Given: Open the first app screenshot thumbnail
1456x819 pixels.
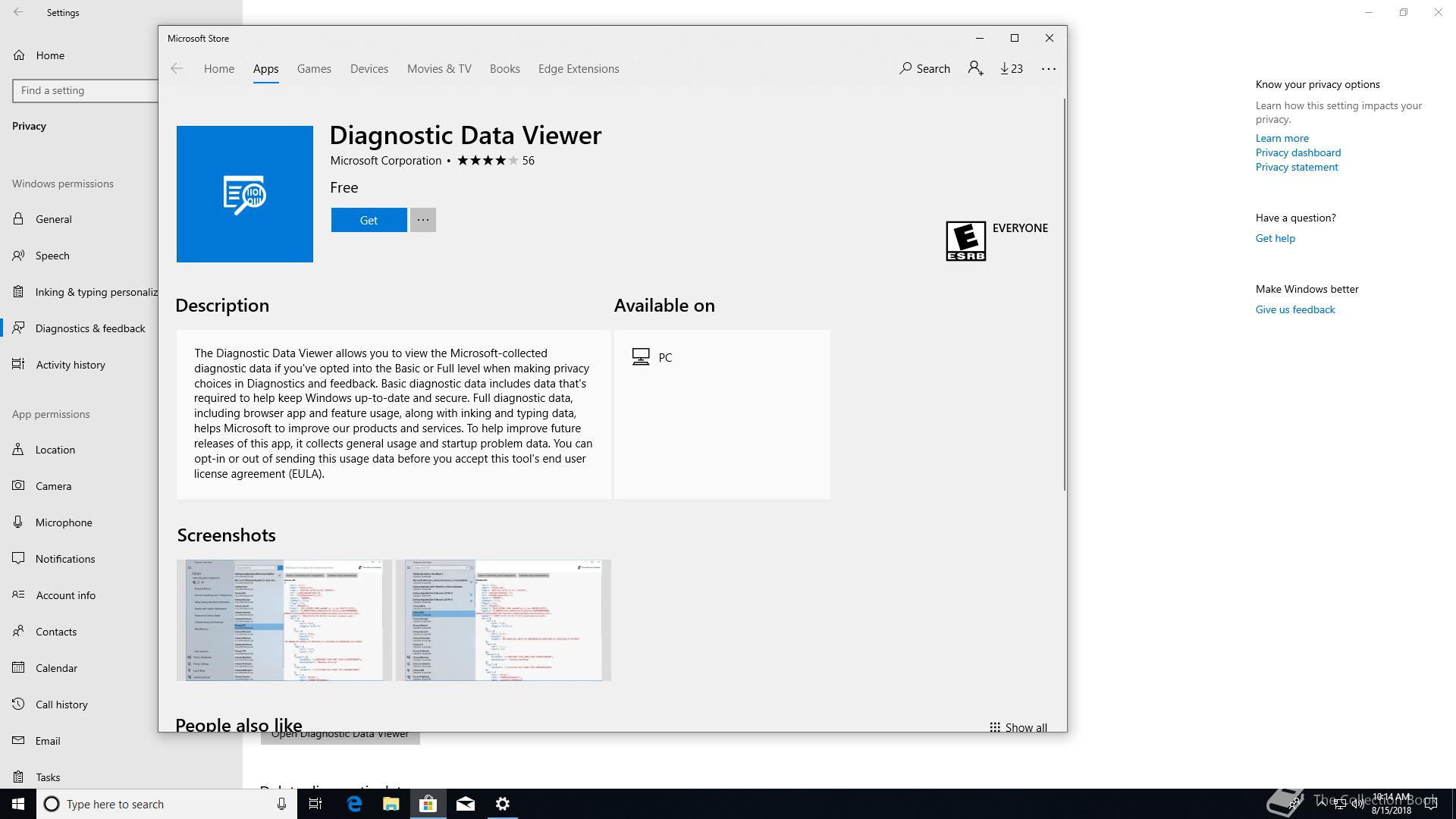Looking at the screenshot, I should pos(284,620).
